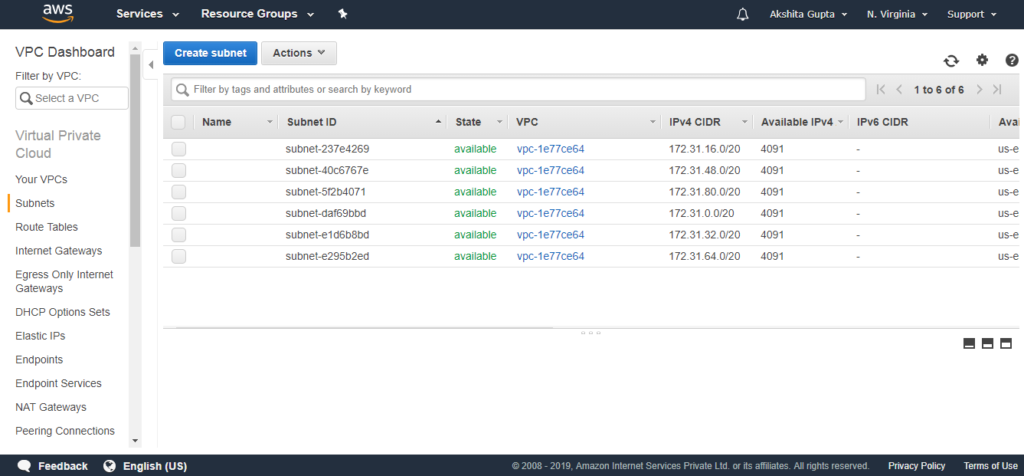Viewport: 1024px width, 476px height.
Task: Open the Services dropdown
Action: pos(148,14)
